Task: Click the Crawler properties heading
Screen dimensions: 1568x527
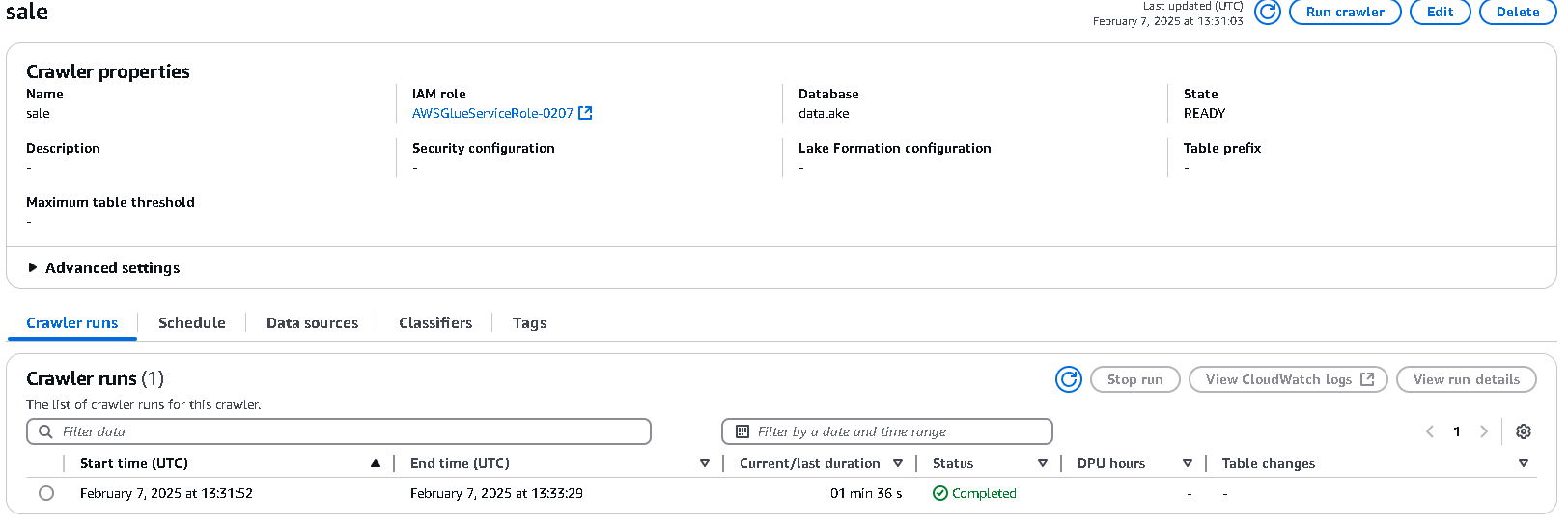Action: point(108,71)
